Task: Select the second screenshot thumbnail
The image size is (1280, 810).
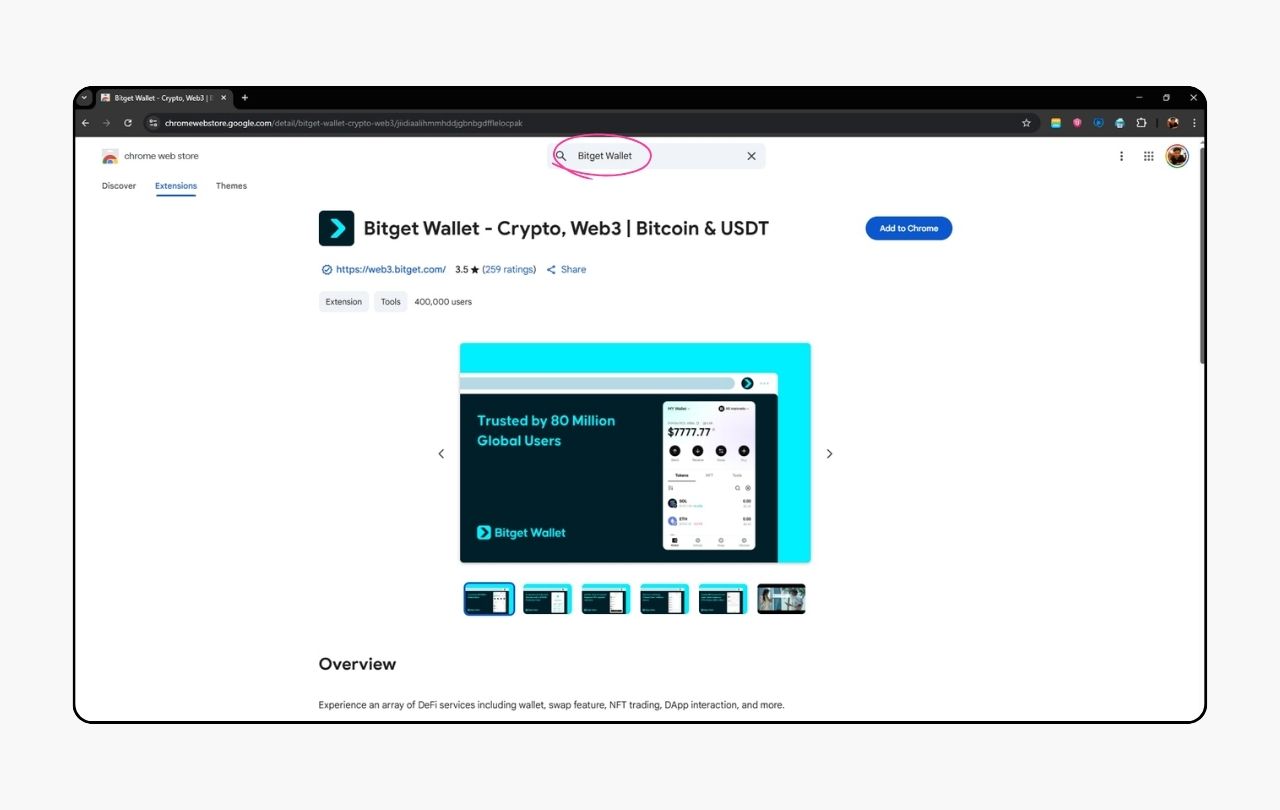Action: pyautogui.click(x=548, y=599)
